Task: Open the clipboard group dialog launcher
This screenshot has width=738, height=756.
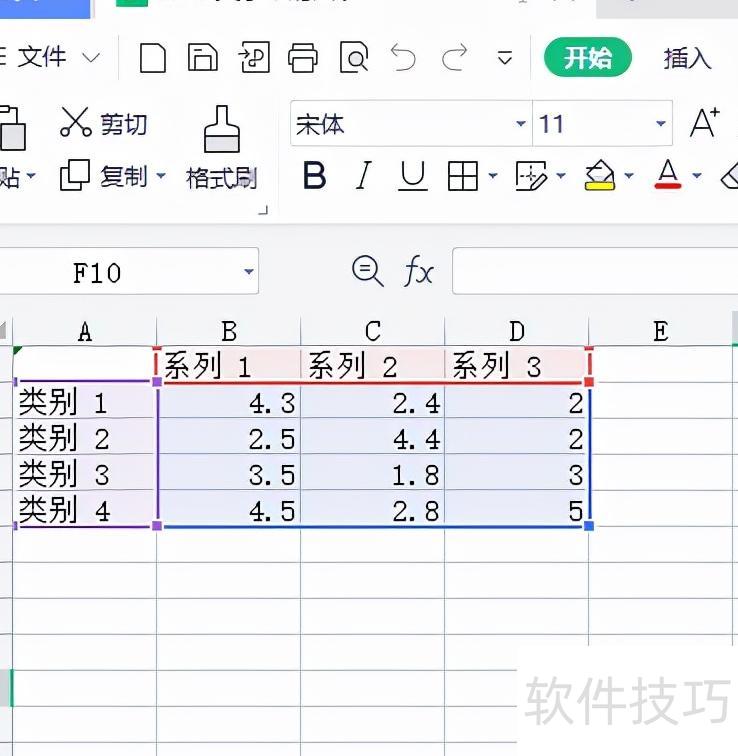Action: coord(263,210)
